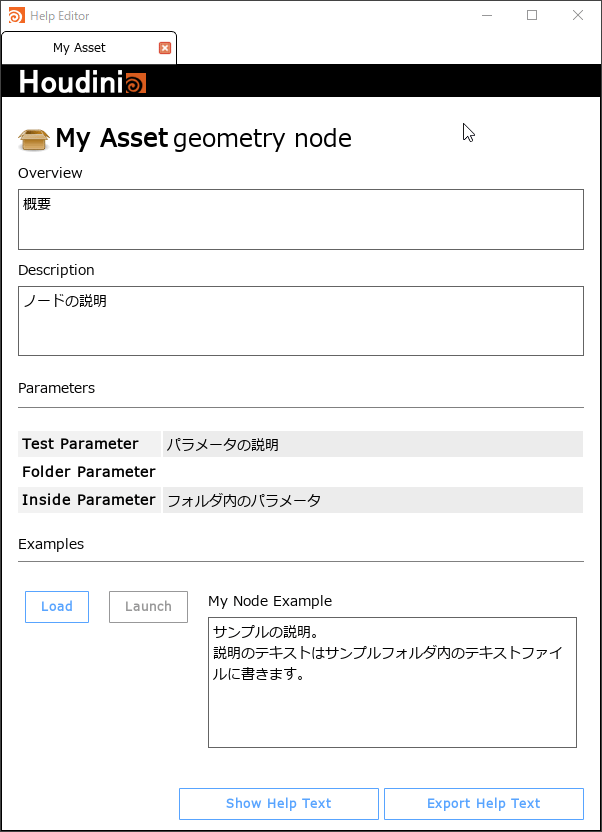Viewport: 602px width, 832px height.
Task: Minimize the Help Editor window
Action: pos(486,16)
